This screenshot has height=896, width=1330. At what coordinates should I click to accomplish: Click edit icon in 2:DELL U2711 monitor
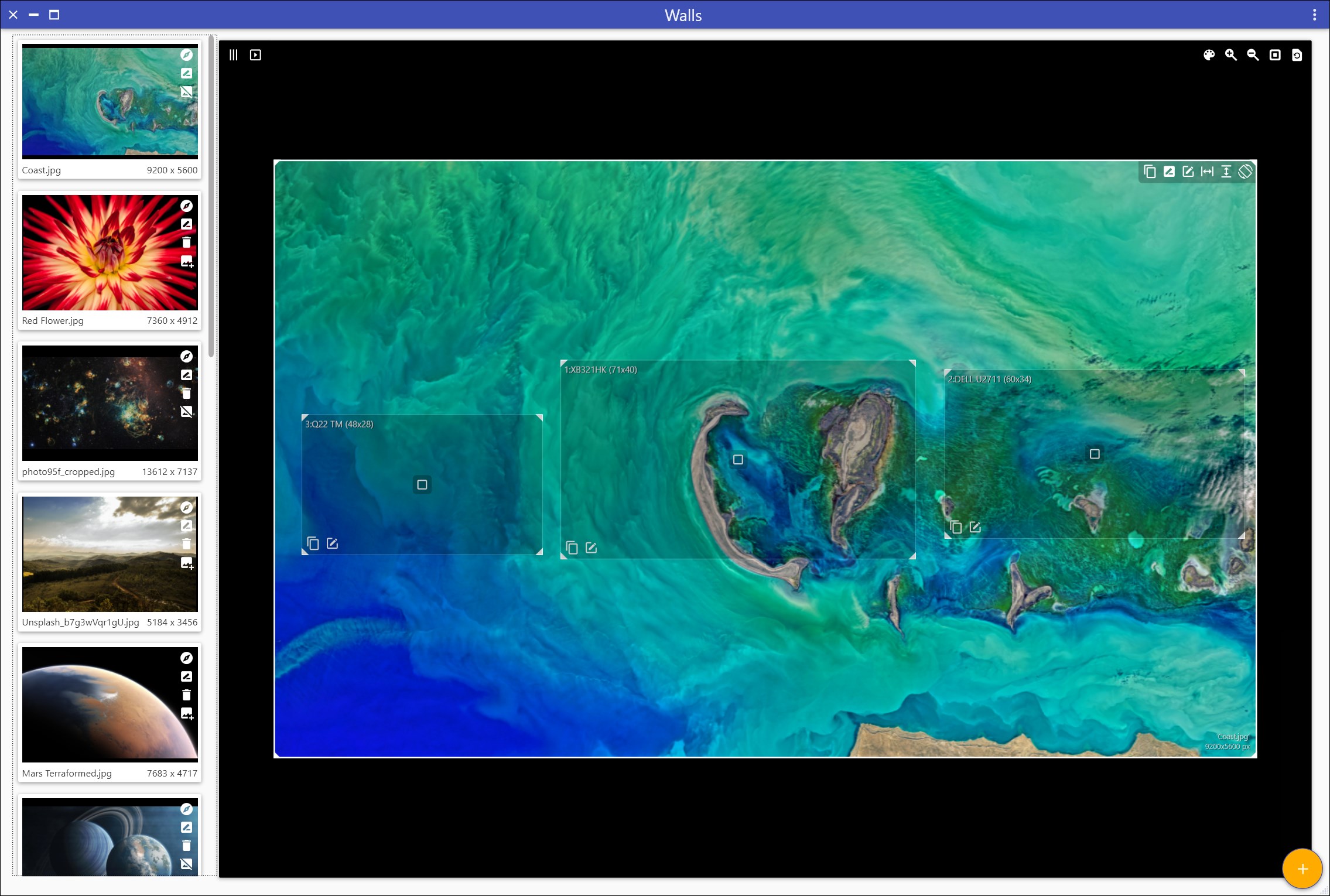[x=975, y=527]
